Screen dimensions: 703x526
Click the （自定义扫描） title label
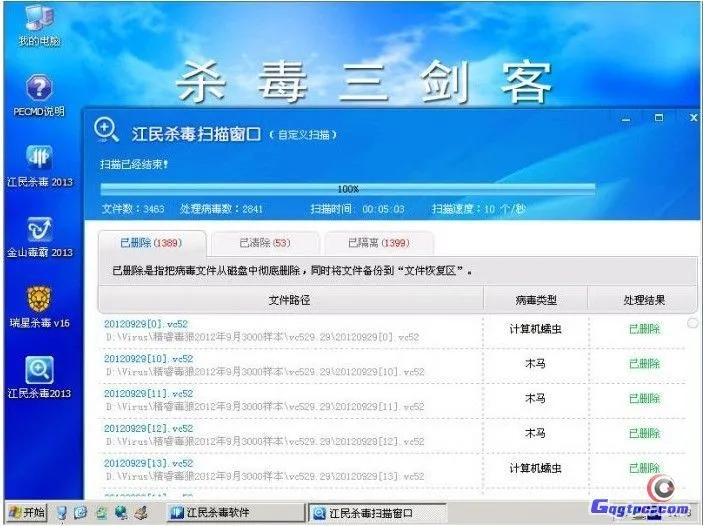(x=303, y=135)
